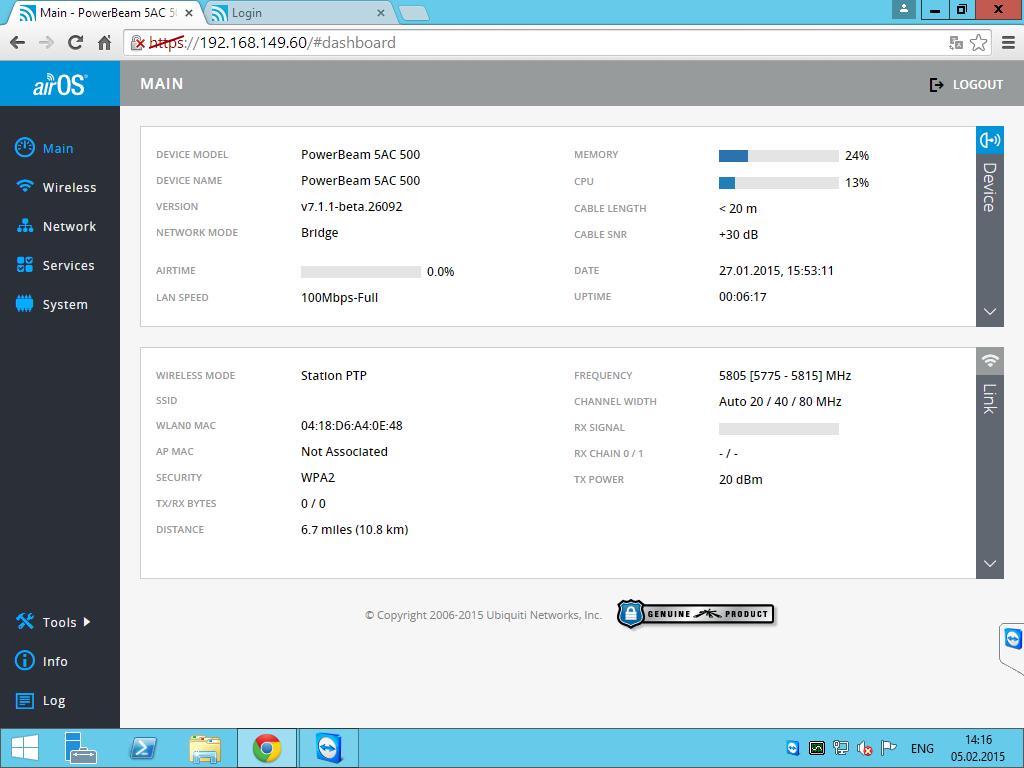Screen dimensions: 1024x768
Task: Click the TeamViewer taskbar icon
Action: 328,748
